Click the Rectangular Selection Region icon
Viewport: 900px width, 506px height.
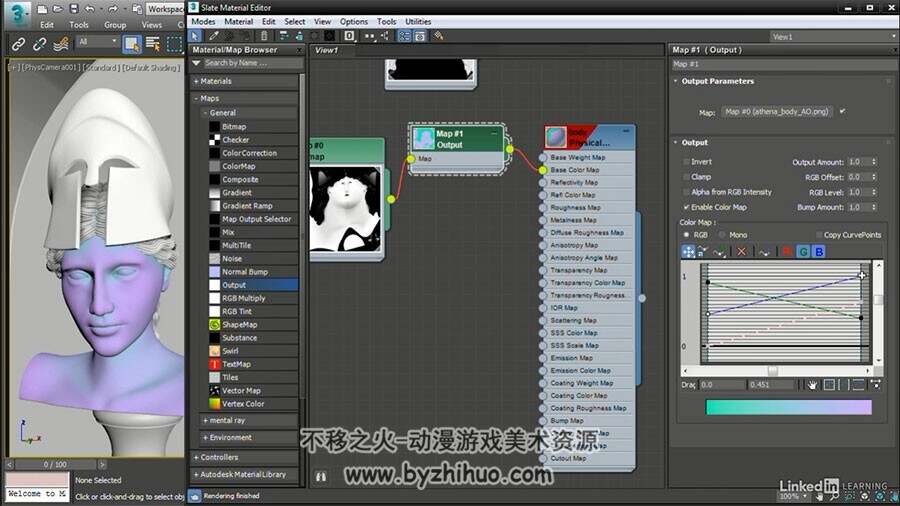(174, 44)
